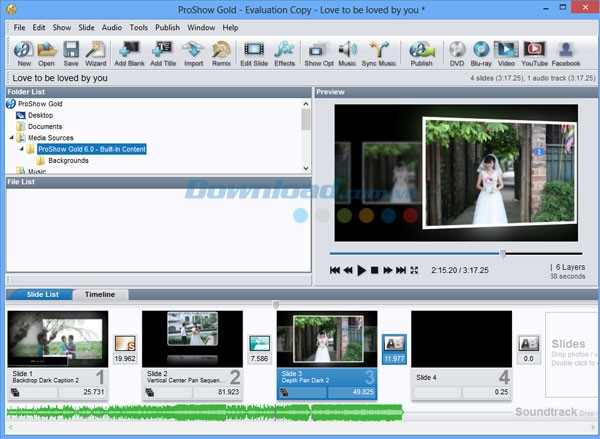Click the preview playback position slider

point(503,254)
